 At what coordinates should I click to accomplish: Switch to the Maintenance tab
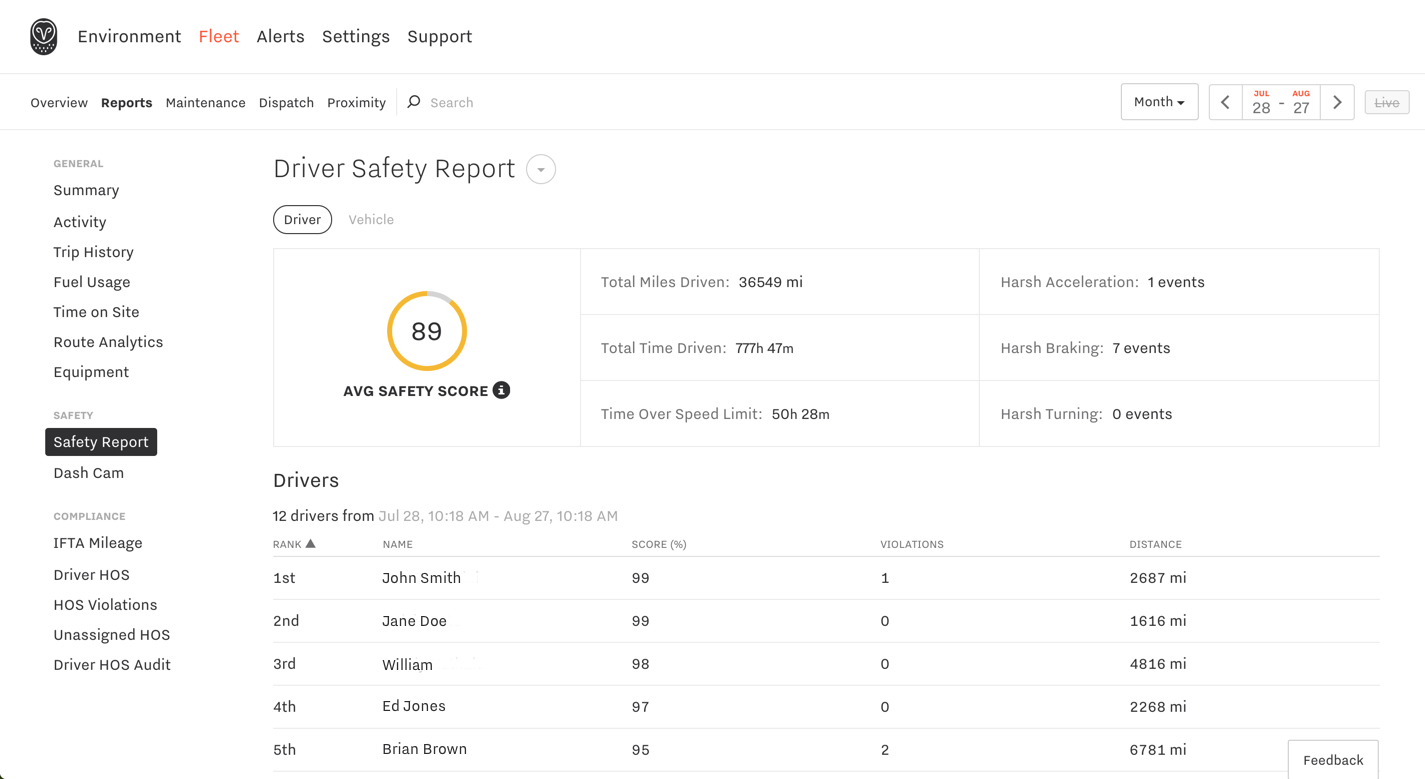205,102
